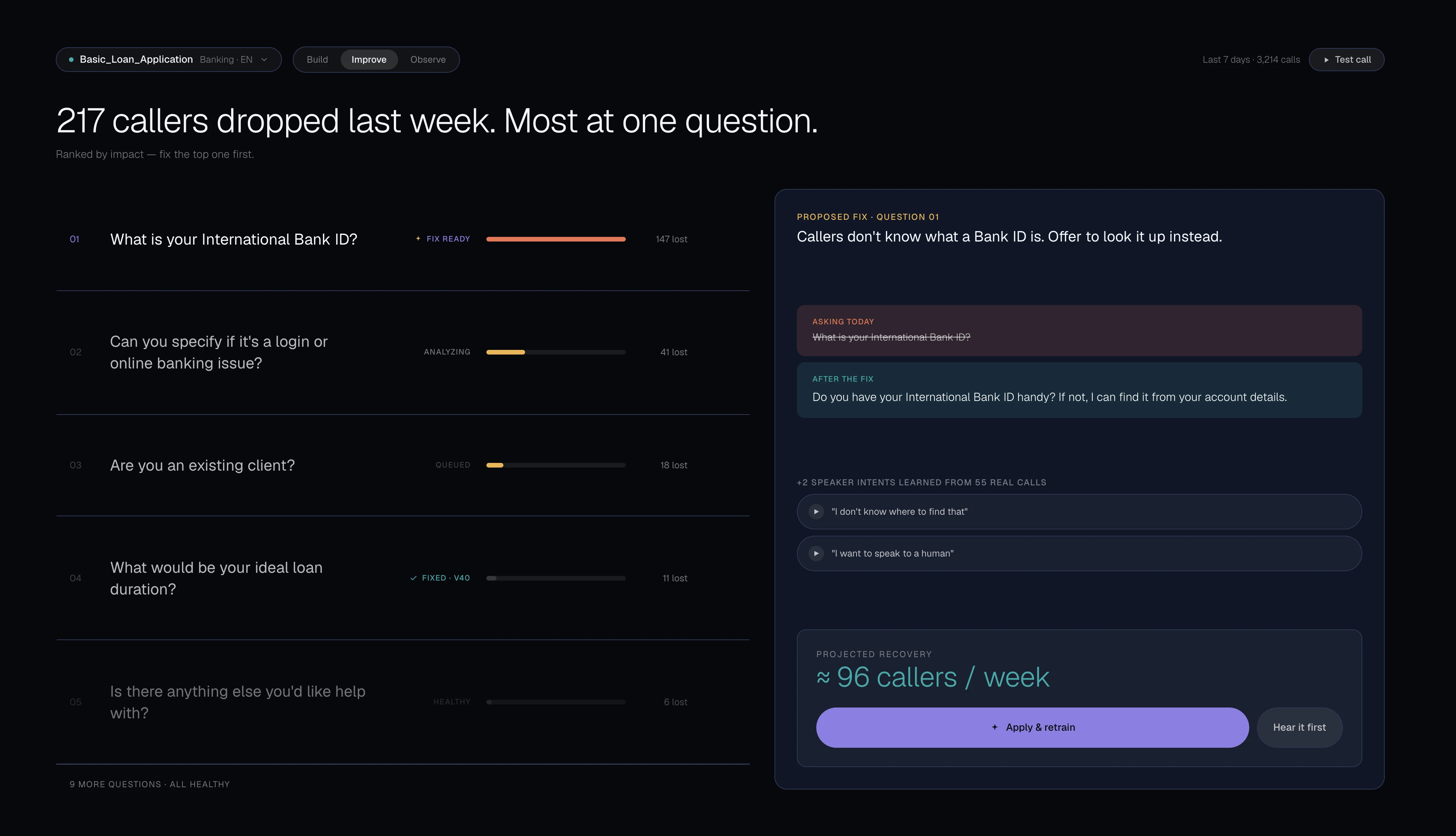Open the login or online banking issue question
Image resolution: width=1456 pixels, height=836 pixels.
tap(403, 353)
